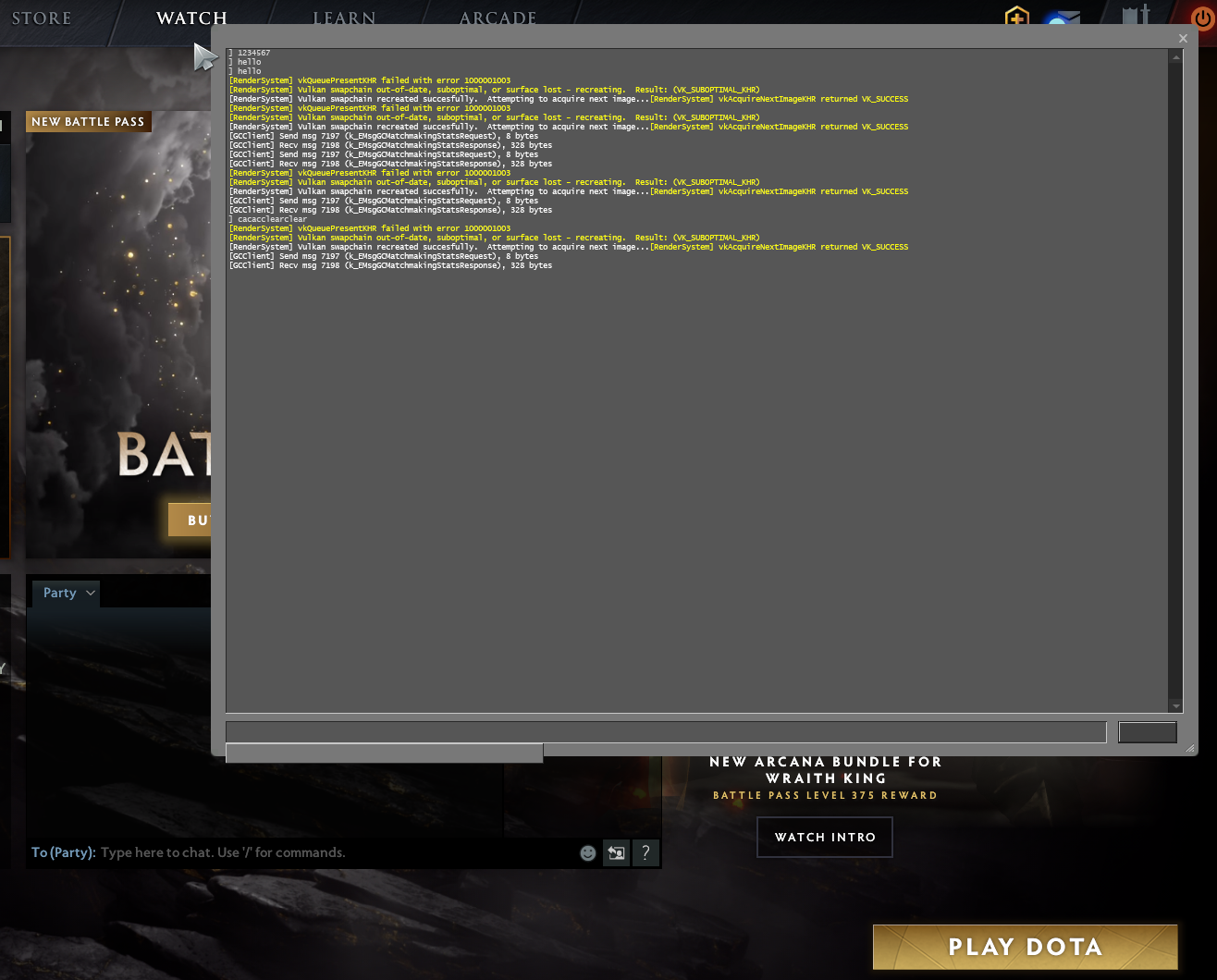Switch to the WATCH tab

click(191, 18)
